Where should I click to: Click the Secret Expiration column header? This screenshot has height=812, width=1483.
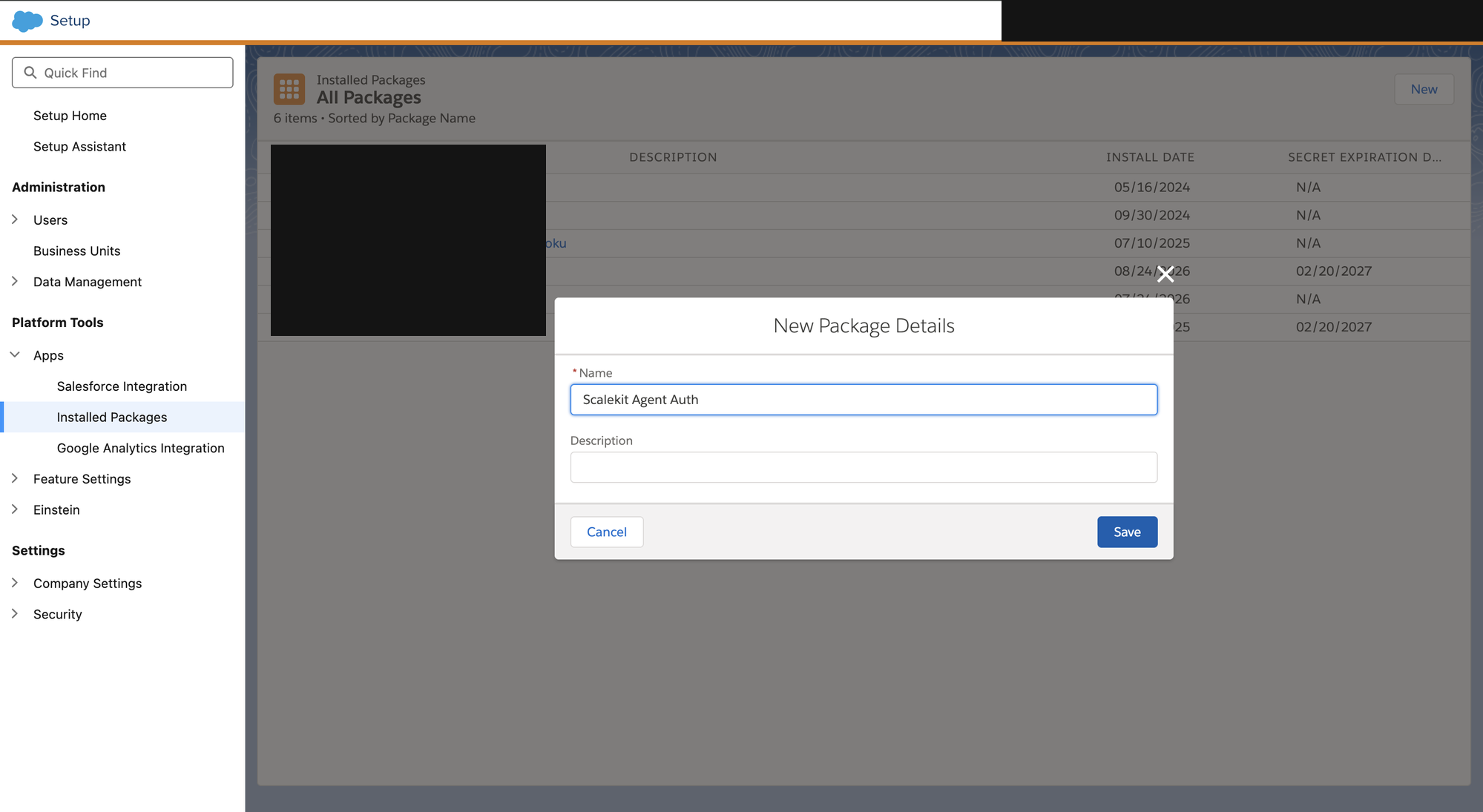[1364, 157]
